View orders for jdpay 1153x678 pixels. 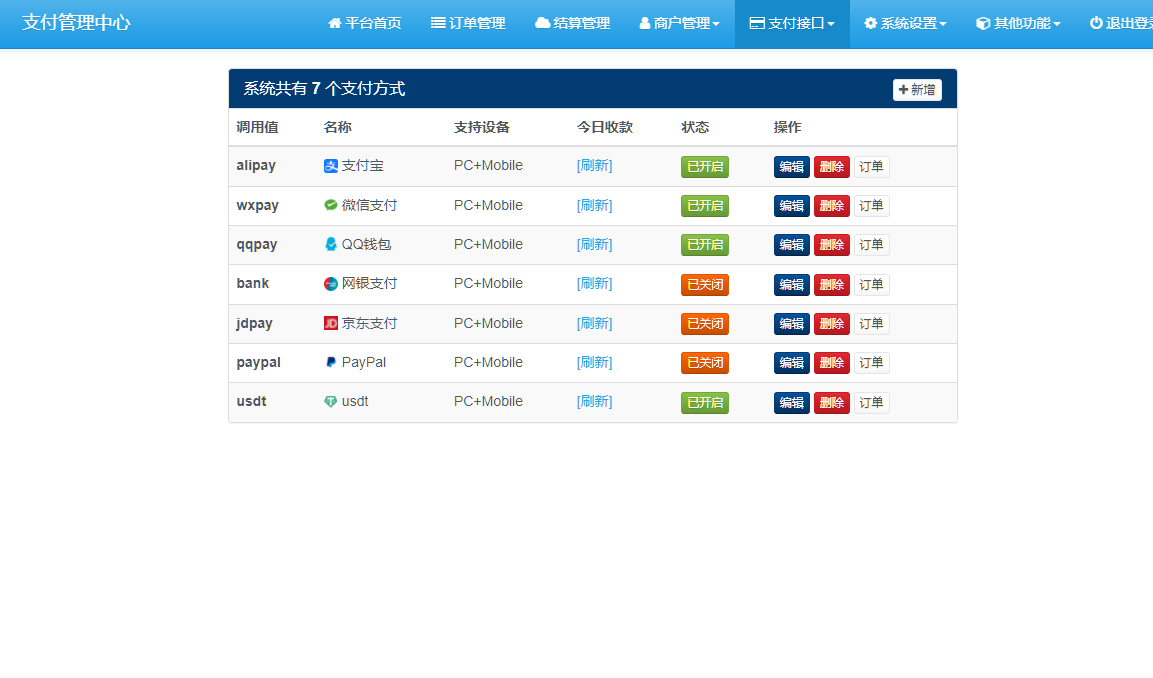(x=871, y=324)
